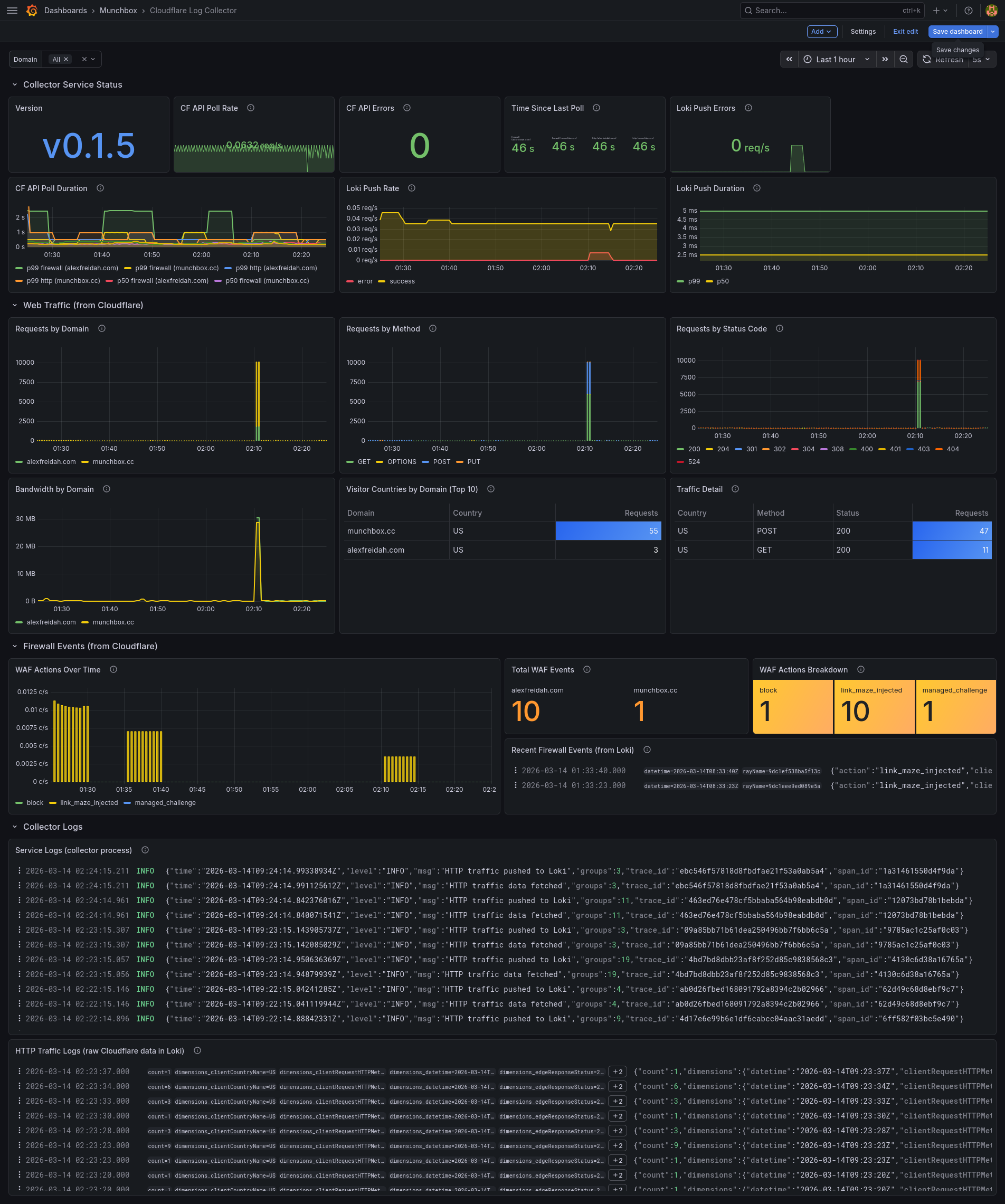Collapse the Collector Logs row

click(x=15, y=827)
